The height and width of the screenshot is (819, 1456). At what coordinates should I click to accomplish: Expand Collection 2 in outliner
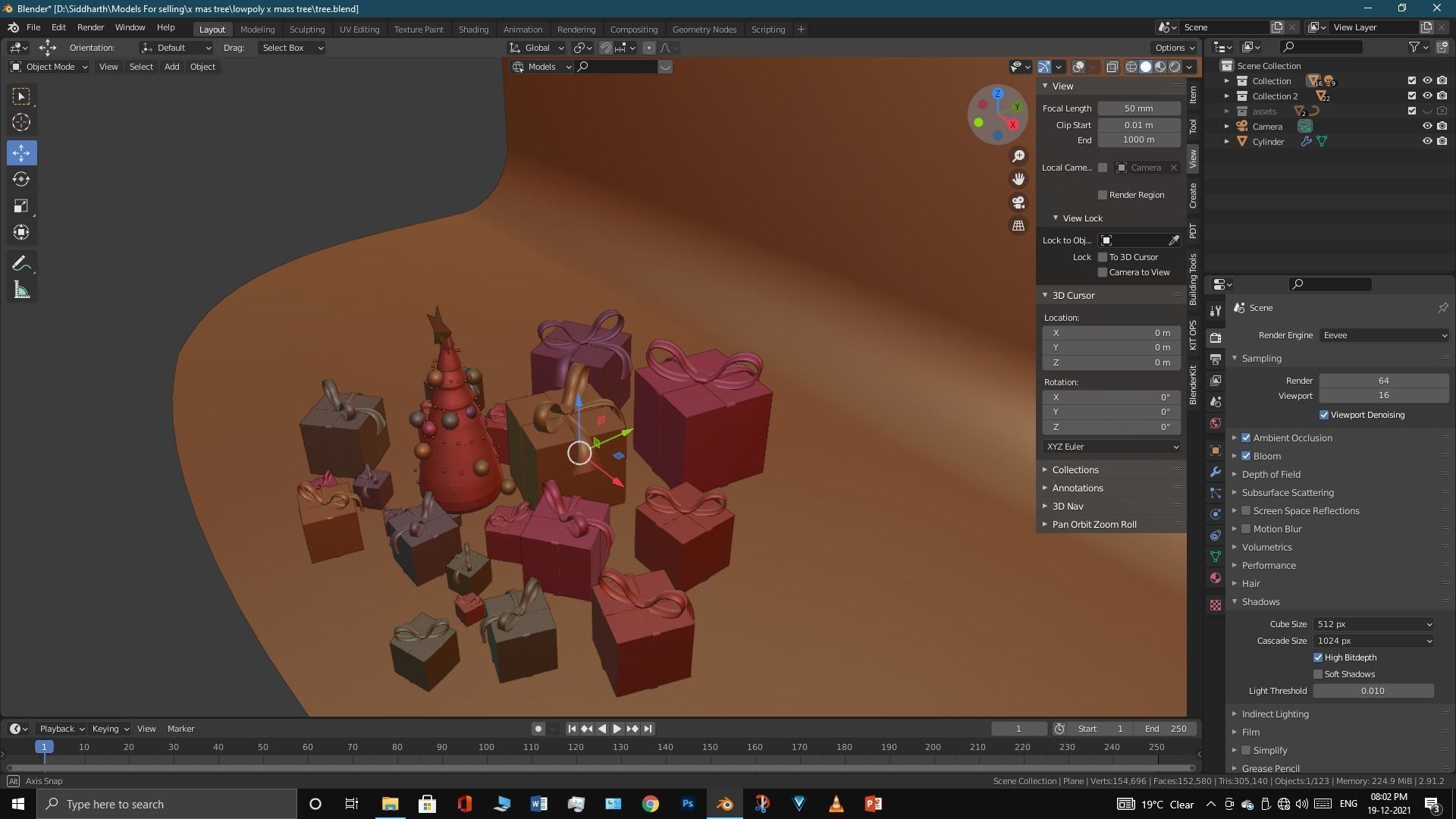tap(1226, 96)
